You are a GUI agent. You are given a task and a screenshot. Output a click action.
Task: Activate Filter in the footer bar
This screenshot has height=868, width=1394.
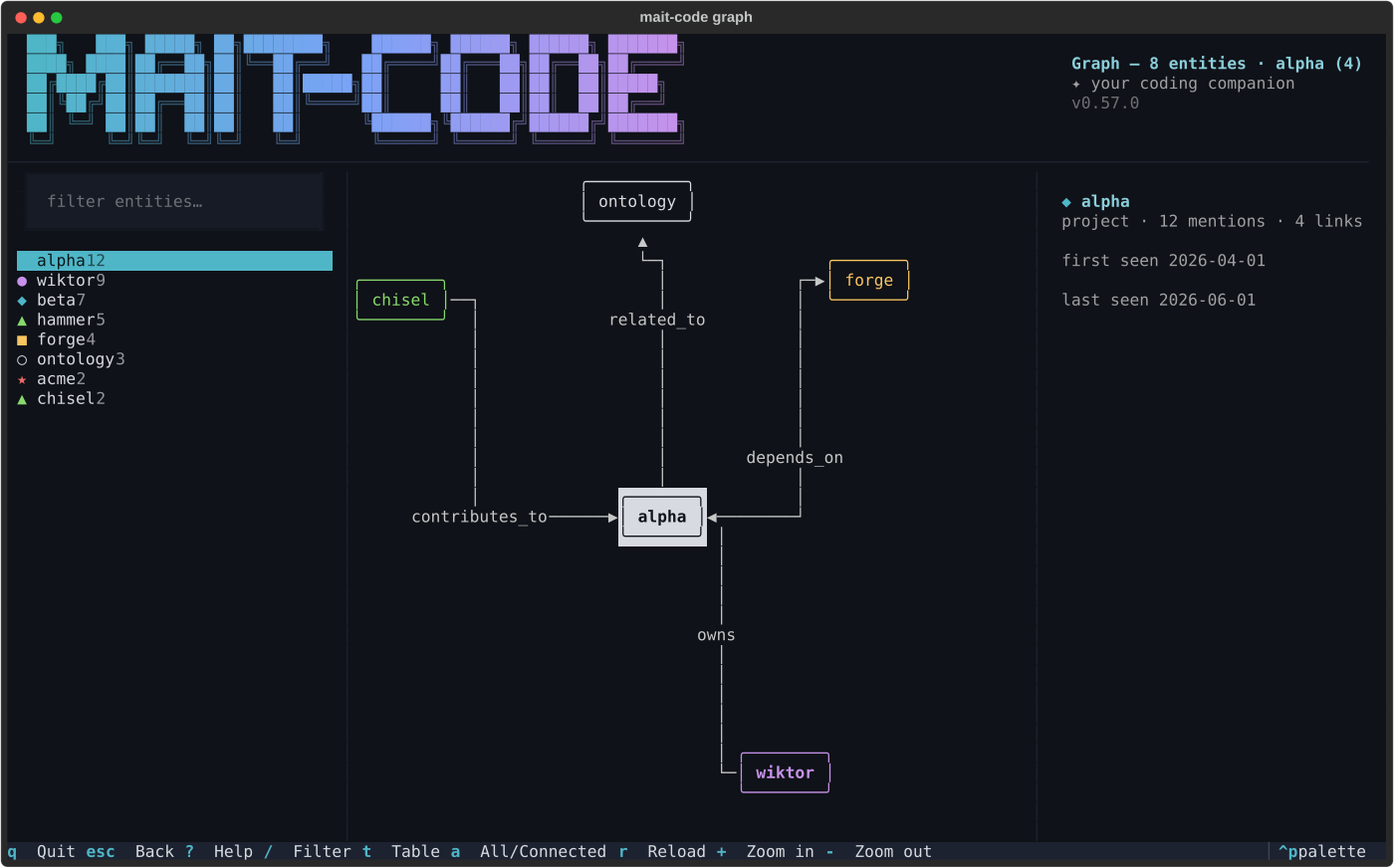point(322,852)
